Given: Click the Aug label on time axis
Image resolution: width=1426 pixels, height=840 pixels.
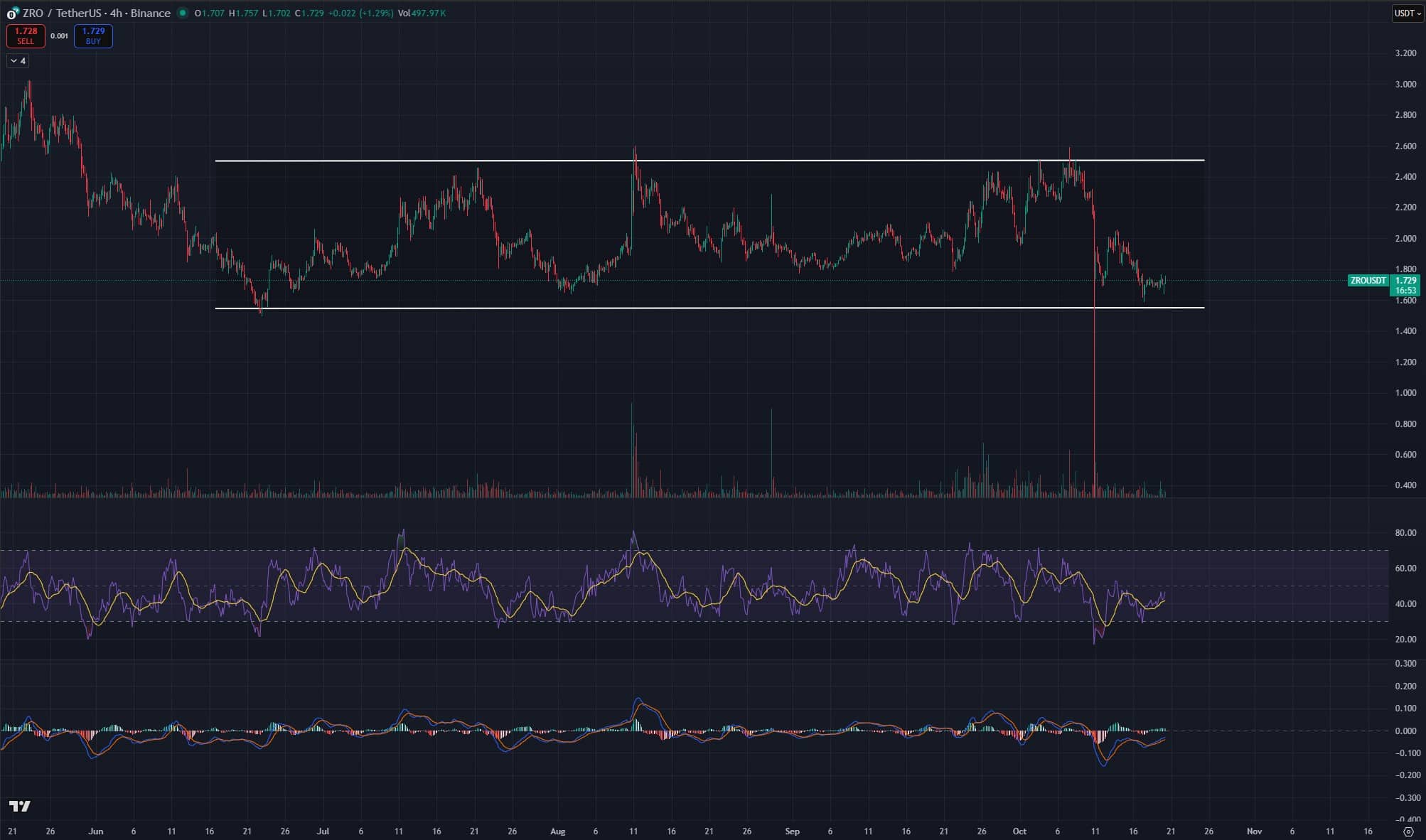Looking at the screenshot, I should click(x=557, y=831).
